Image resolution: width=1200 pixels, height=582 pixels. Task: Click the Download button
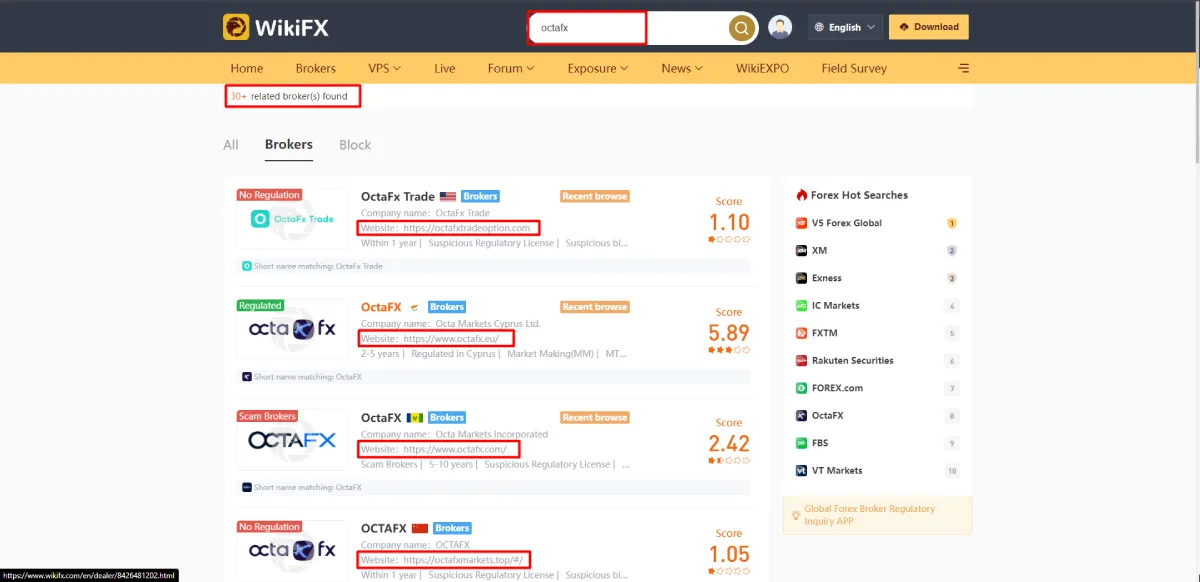pyautogui.click(x=929, y=27)
